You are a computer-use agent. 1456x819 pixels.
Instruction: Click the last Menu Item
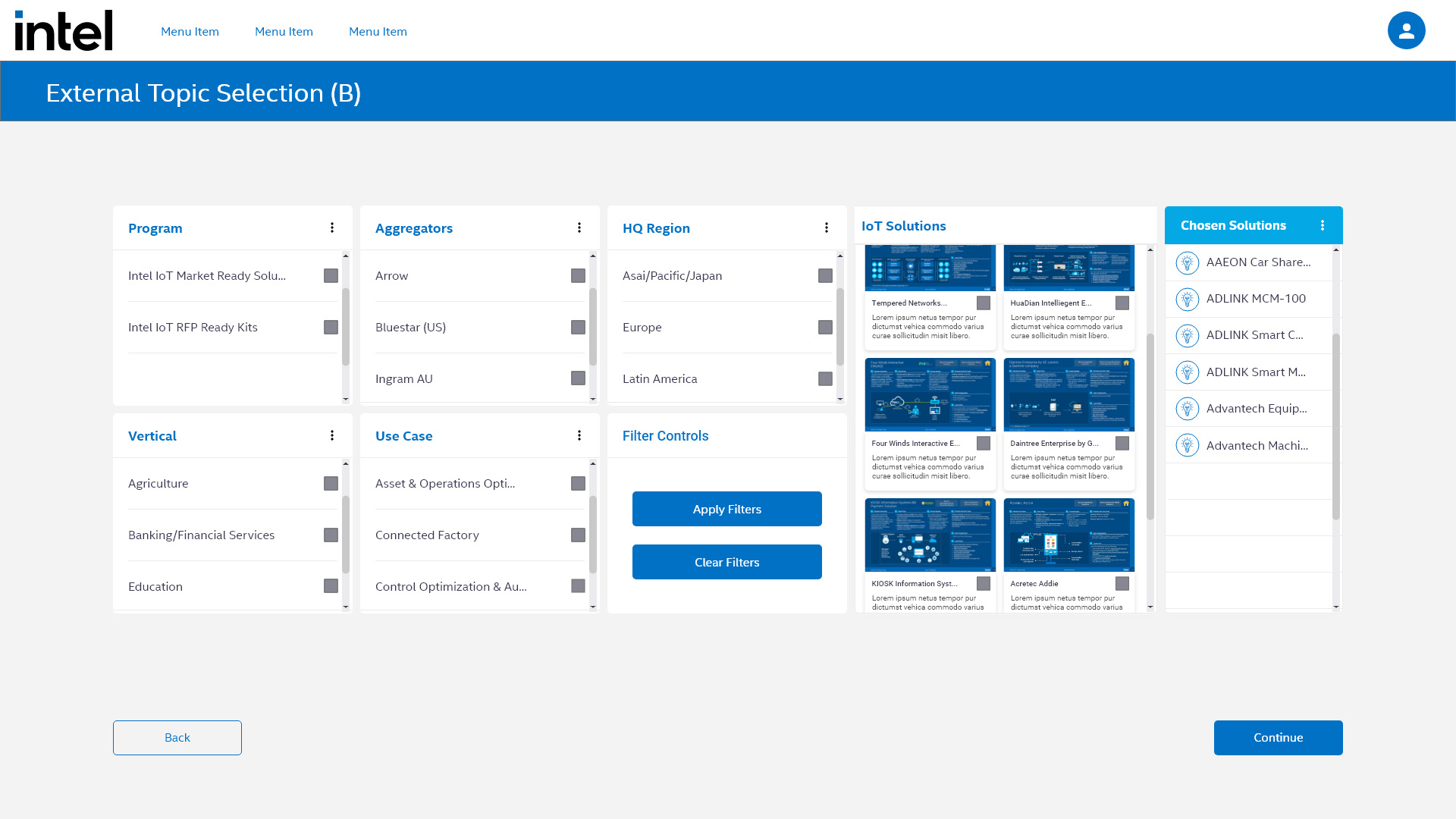click(378, 31)
